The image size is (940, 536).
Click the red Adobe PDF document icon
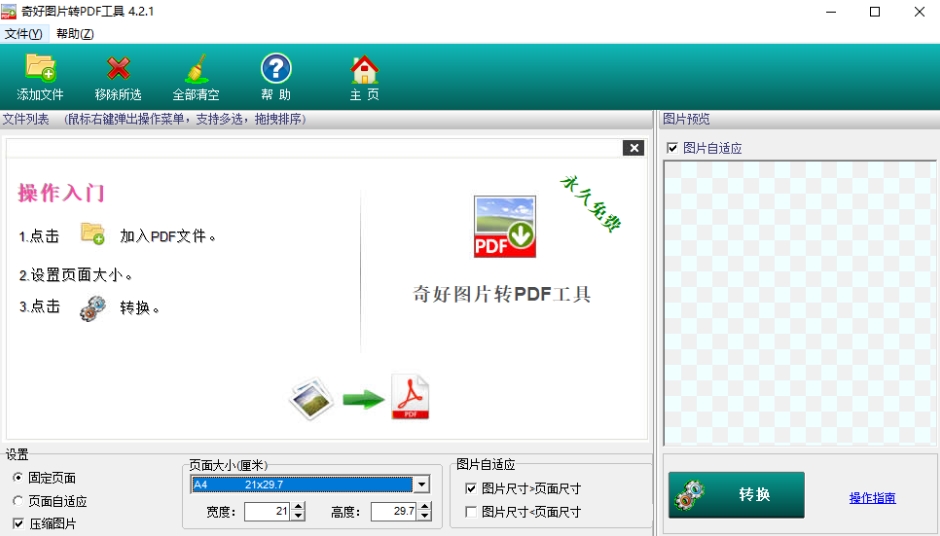click(x=410, y=396)
